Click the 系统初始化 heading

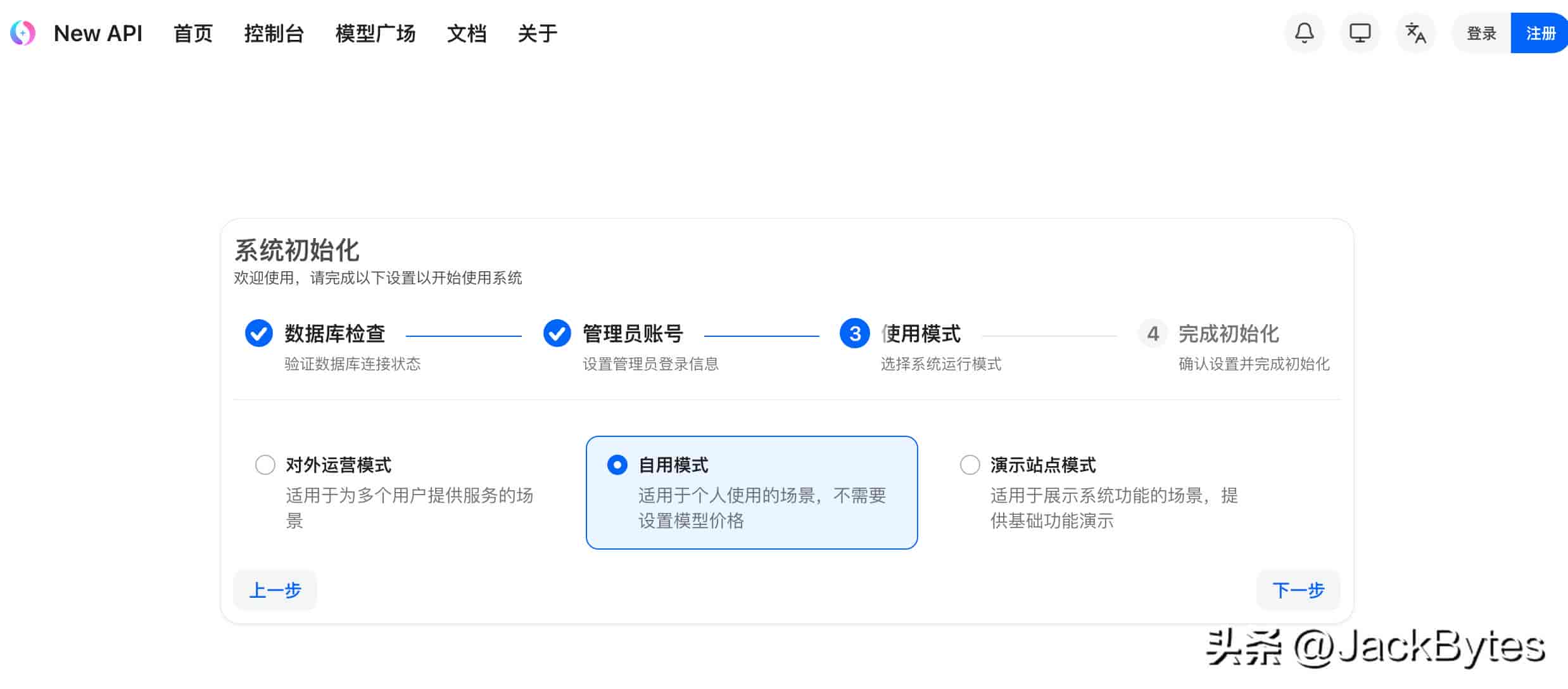coord(296,251)
